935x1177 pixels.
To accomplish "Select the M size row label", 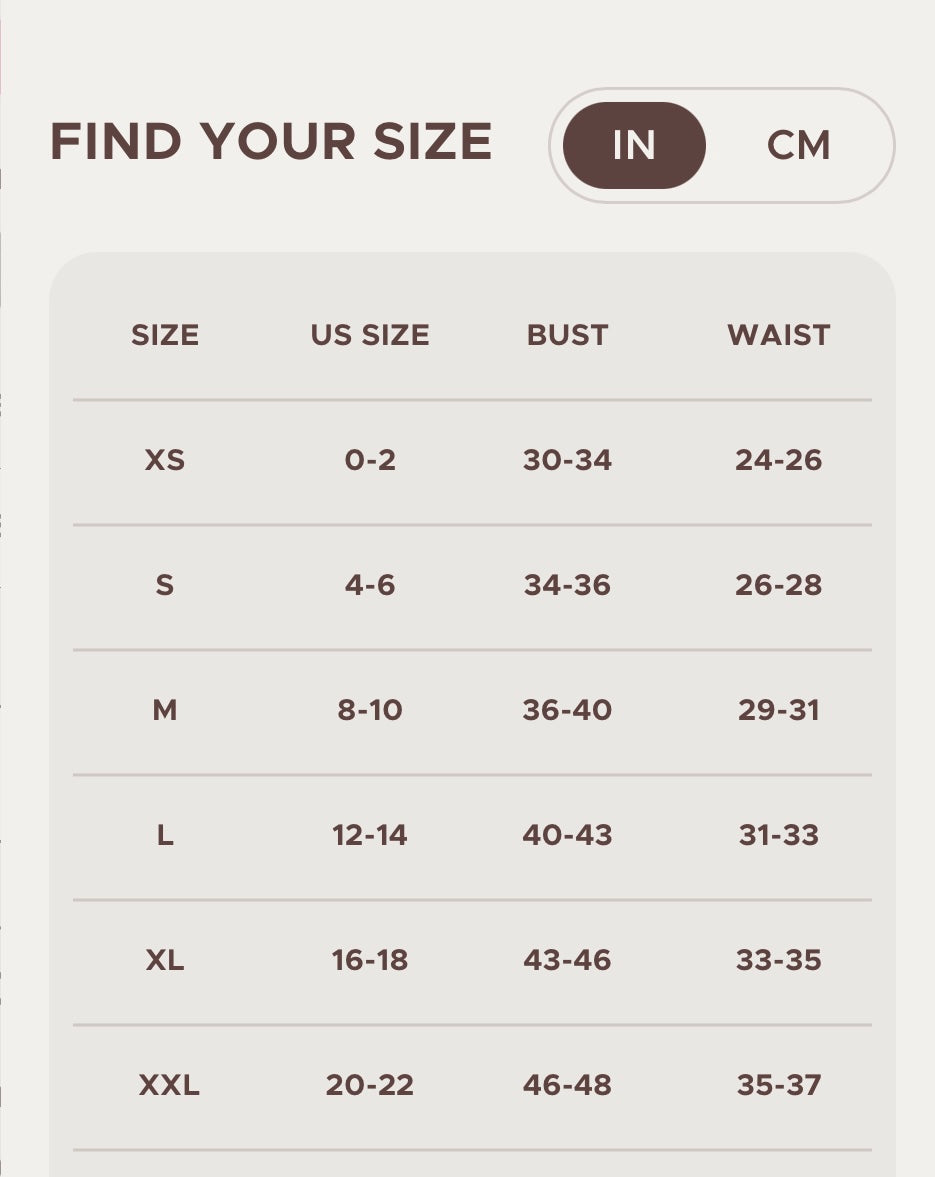I will coord(165,710).
